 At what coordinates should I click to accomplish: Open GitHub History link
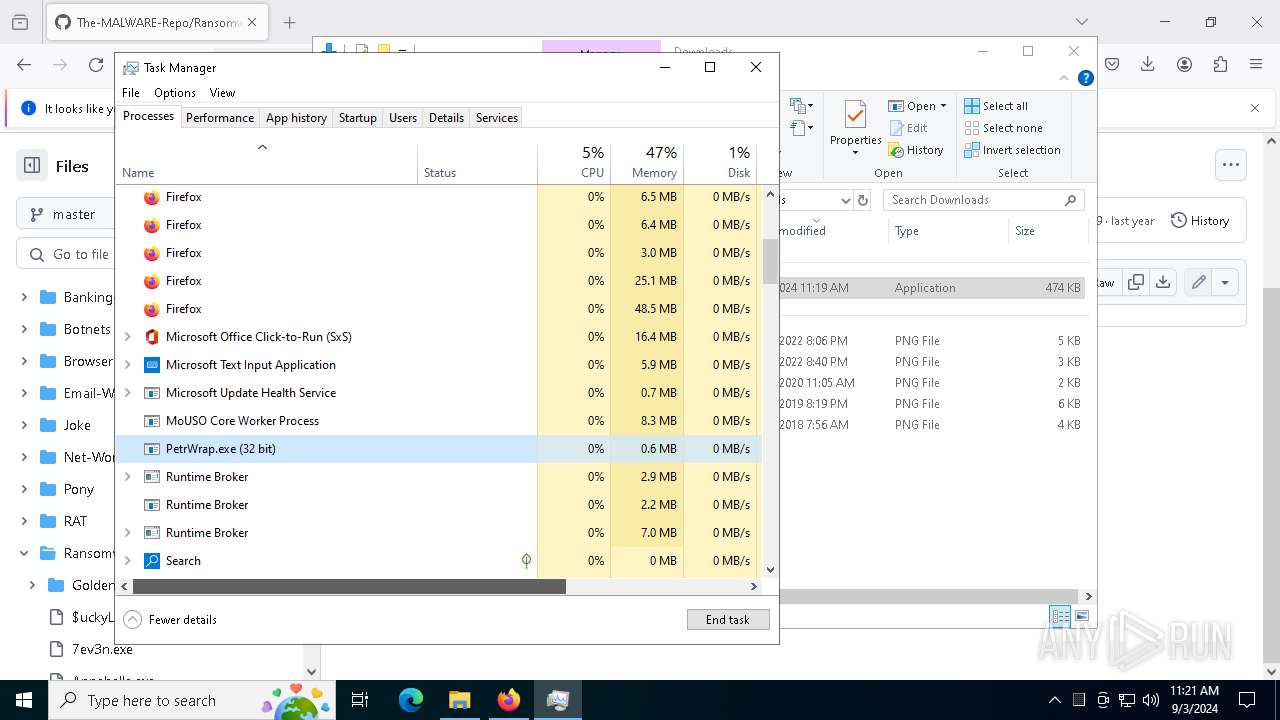coord(1200,221)
